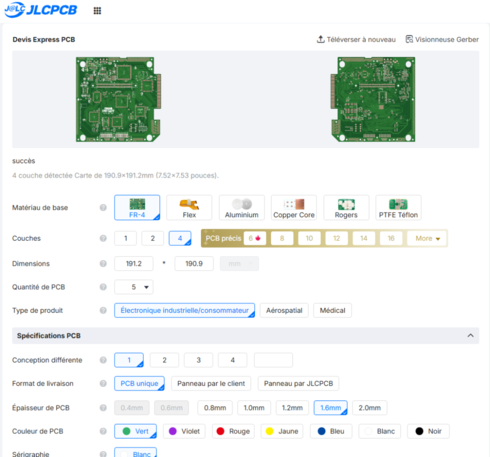490x457 pixels.
Task: Open the apps grid menu icon
Action: pyautogui.click(x=97, y=11)
